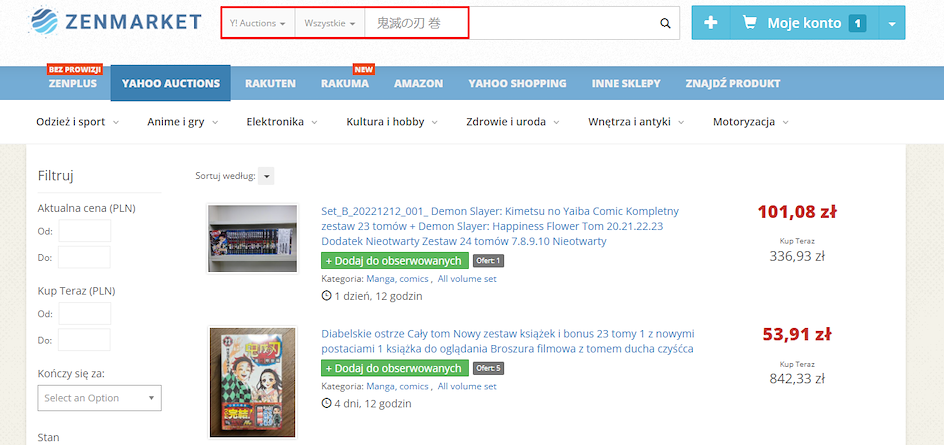The height and width of the screenshot is (445, 944).
Task: Expand the Motoryzacja category menu
Action: coord(751,122)
